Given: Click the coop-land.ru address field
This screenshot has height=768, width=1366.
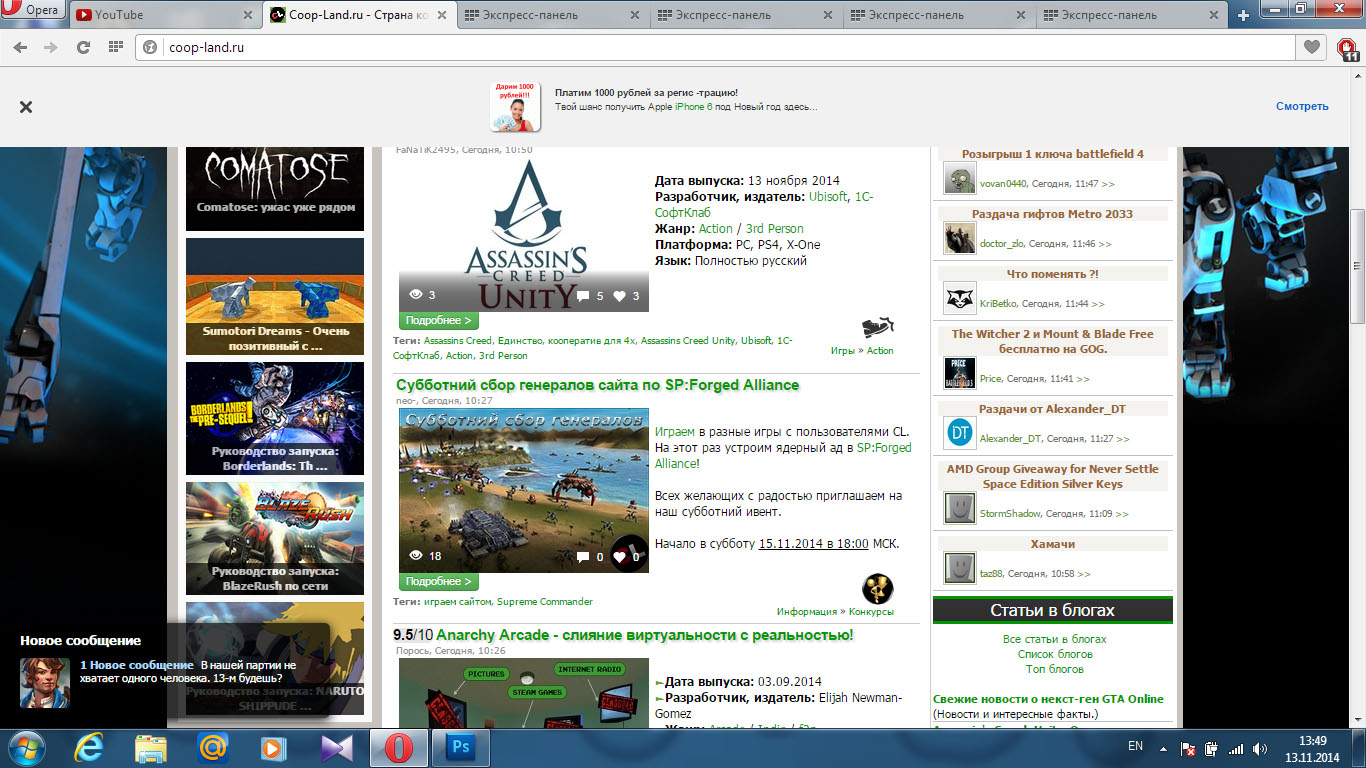Looking at the screenshot, I should [714, 47].
